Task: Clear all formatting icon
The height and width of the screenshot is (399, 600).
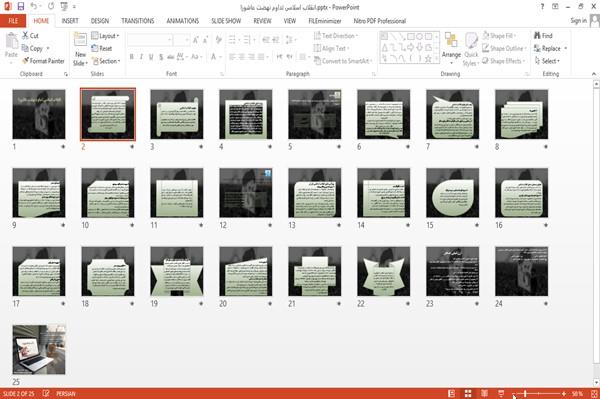Action: tap(218, 40)
